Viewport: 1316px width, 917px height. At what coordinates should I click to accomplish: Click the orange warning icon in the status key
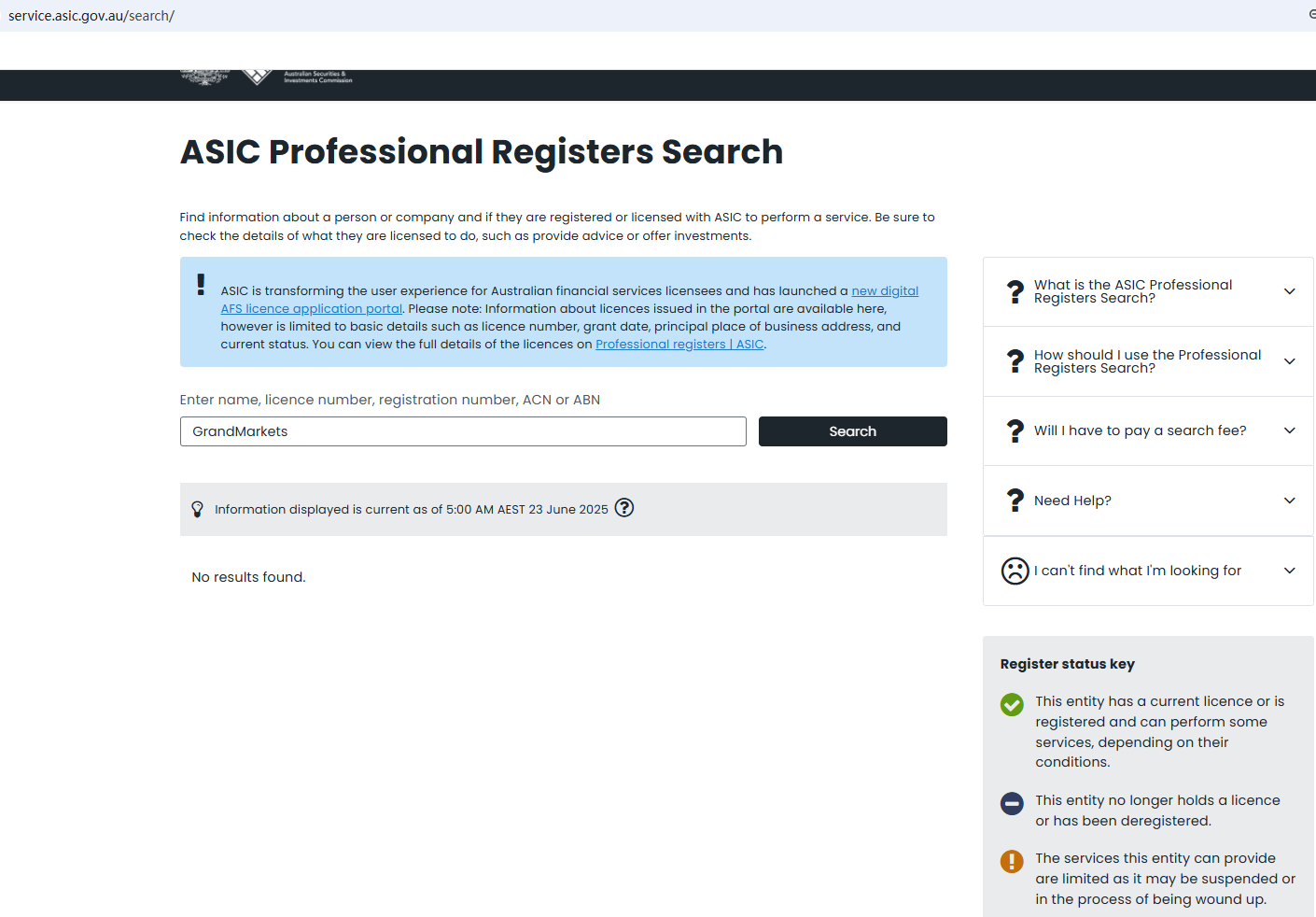1012,861
